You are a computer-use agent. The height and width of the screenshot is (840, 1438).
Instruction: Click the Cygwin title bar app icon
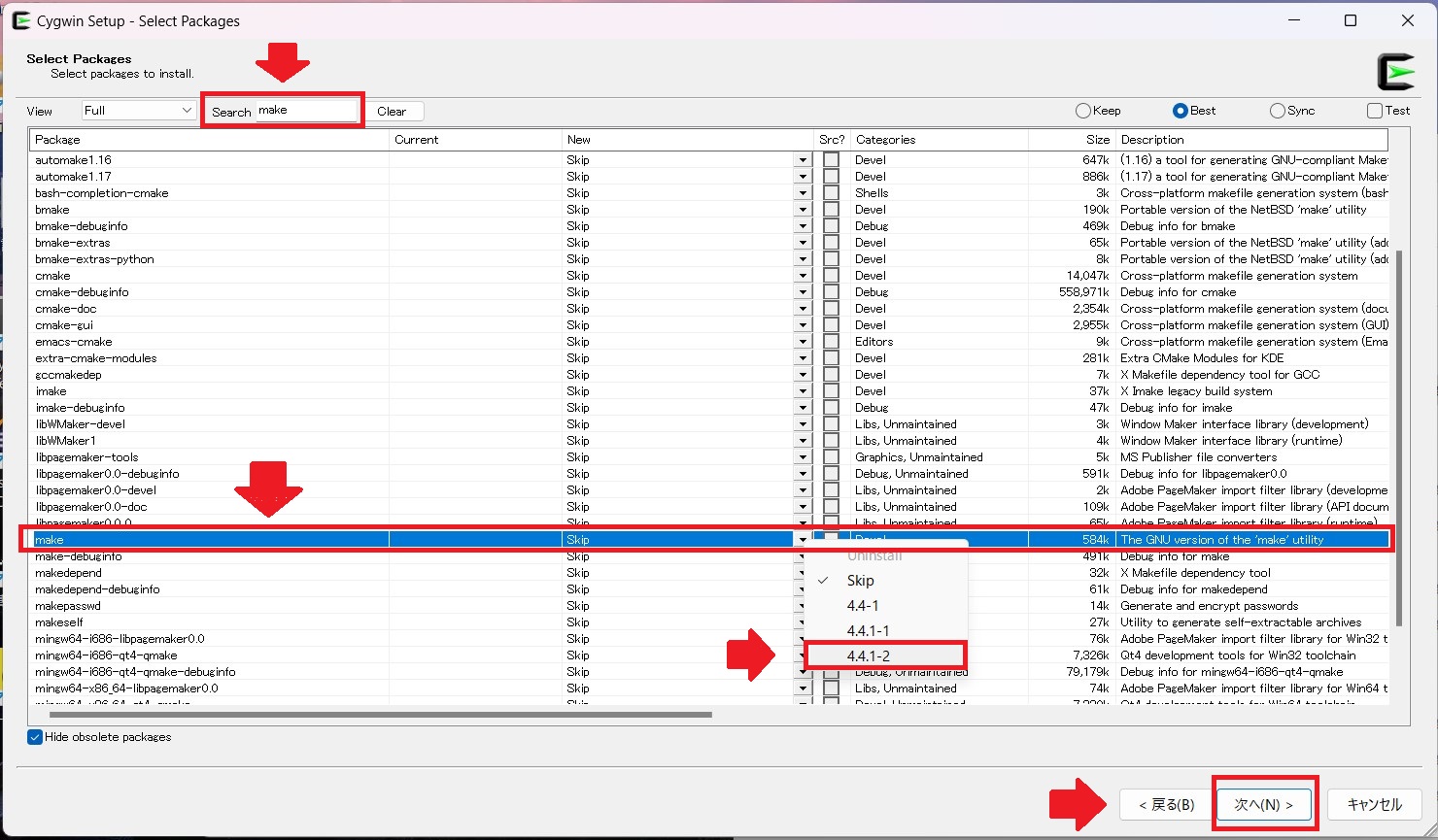(x=20, y=20)
